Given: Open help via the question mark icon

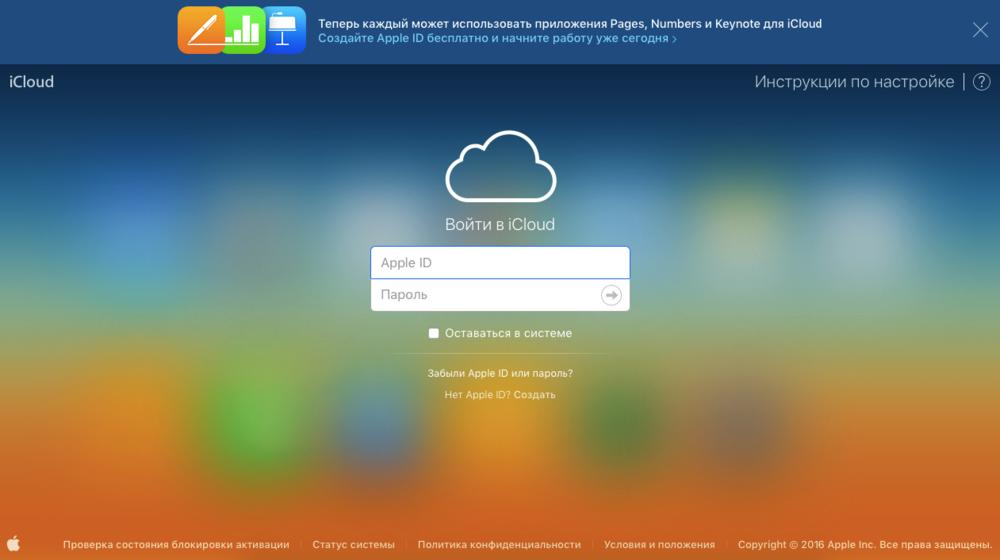Looking at the screenshot, I should tap(982, 82).
